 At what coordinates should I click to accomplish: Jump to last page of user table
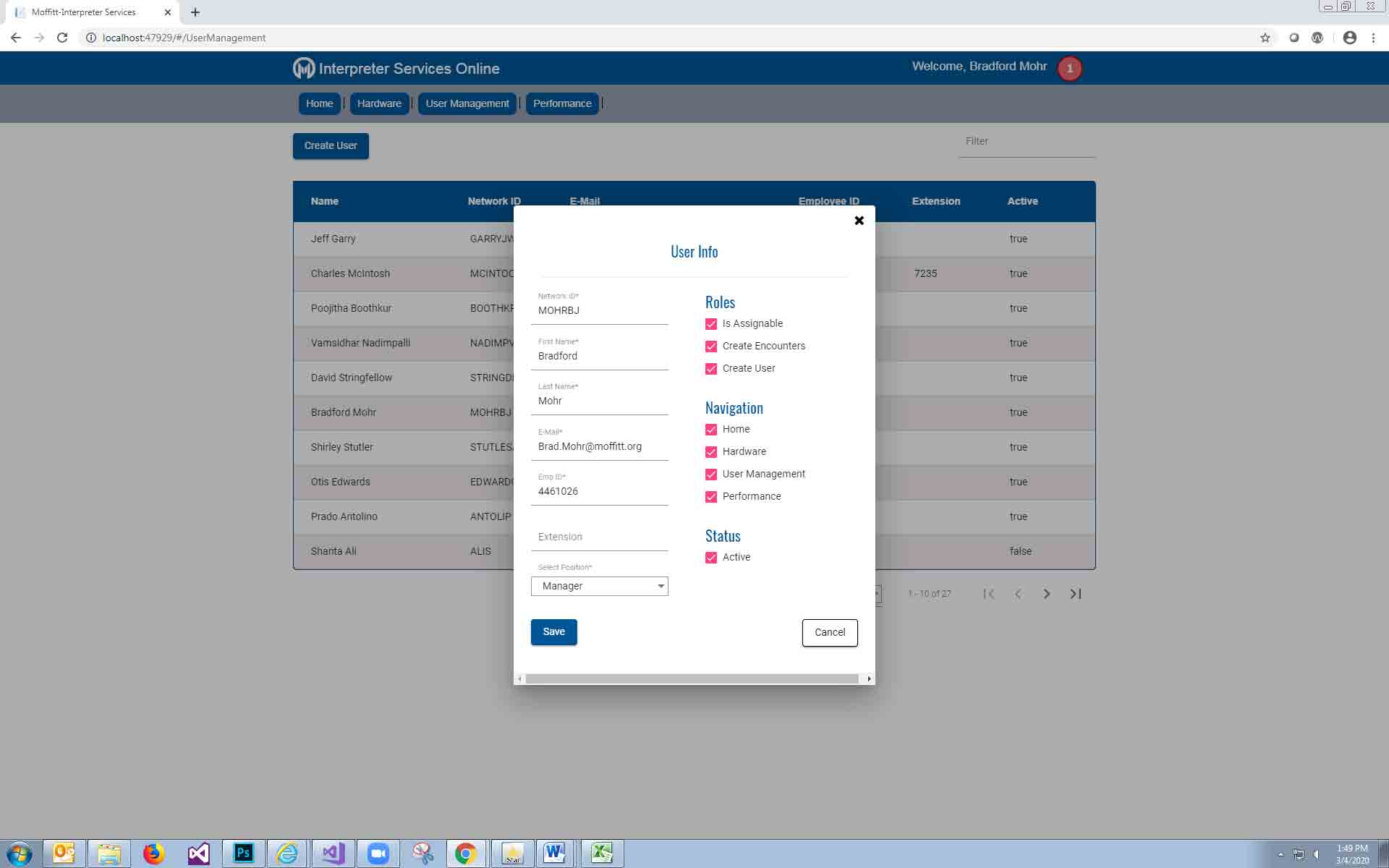(1076, 594)
